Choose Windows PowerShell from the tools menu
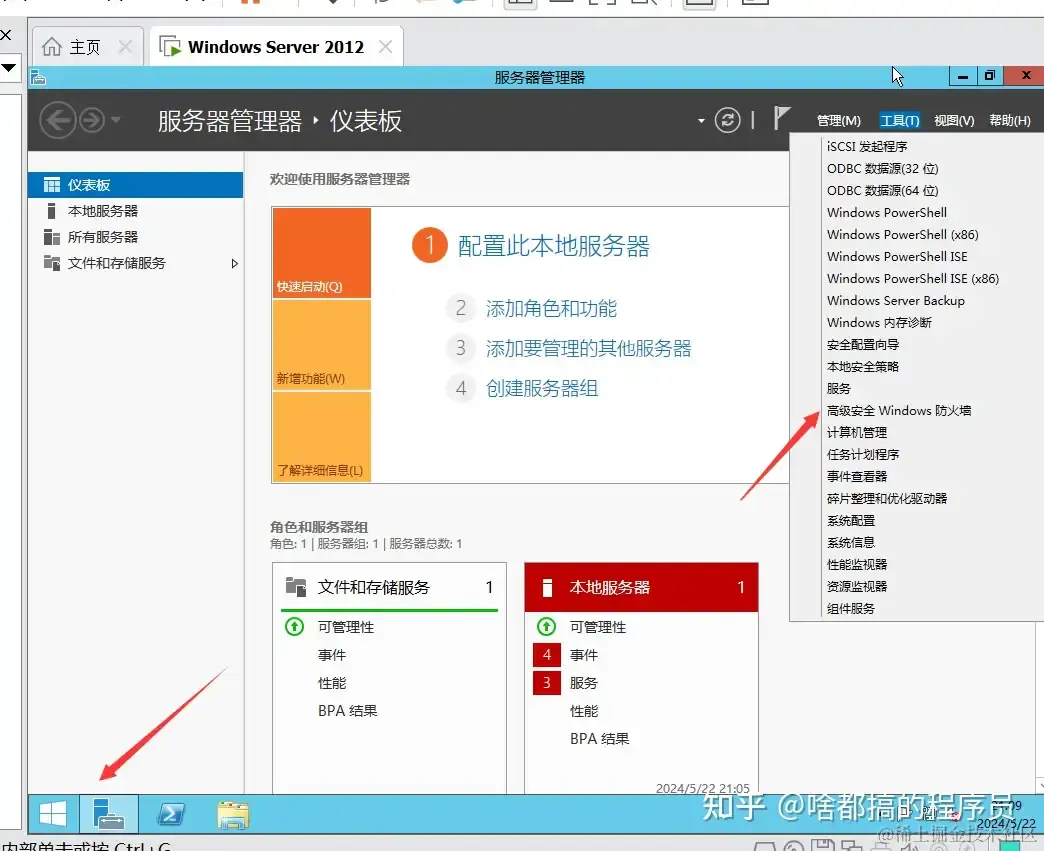The image size is (1044, 851). click(x=887, y=212)
